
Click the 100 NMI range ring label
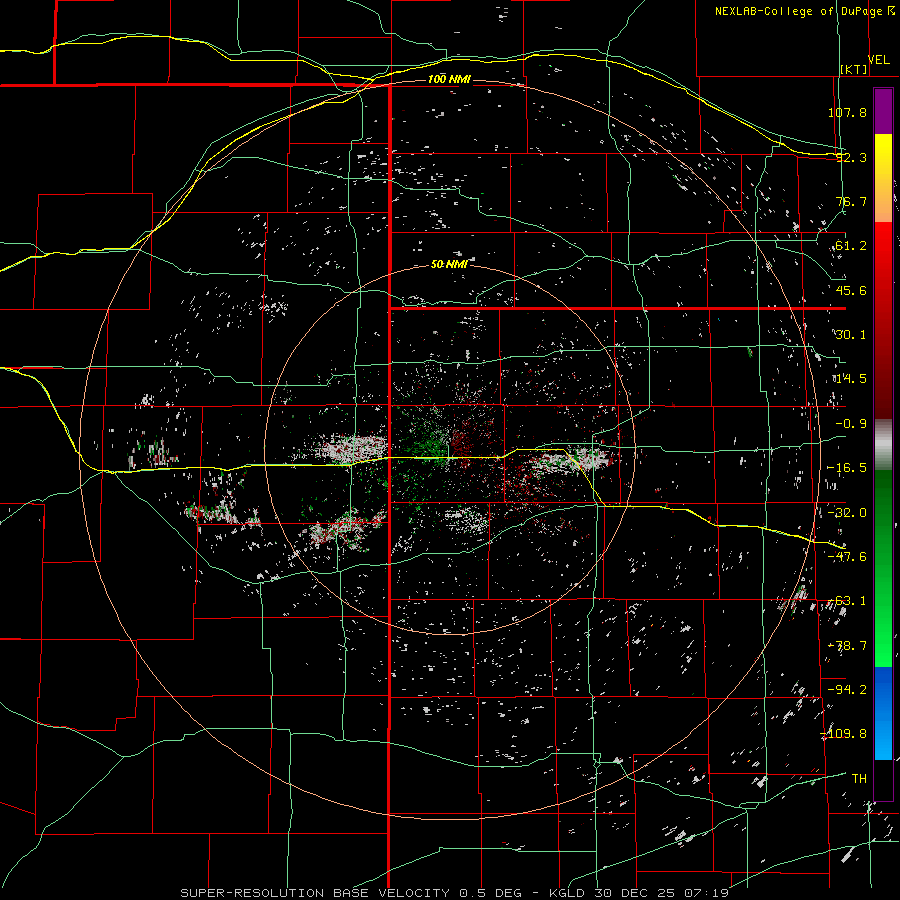pos(449,79)
